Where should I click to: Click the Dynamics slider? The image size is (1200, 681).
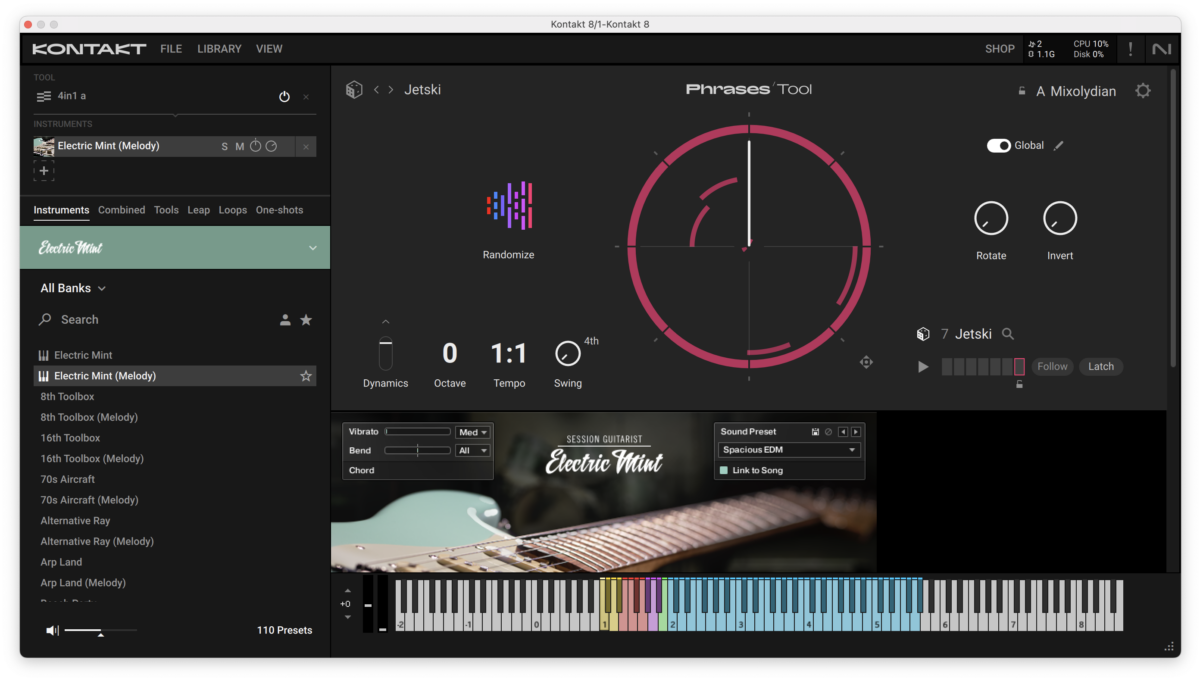point(386,354)
